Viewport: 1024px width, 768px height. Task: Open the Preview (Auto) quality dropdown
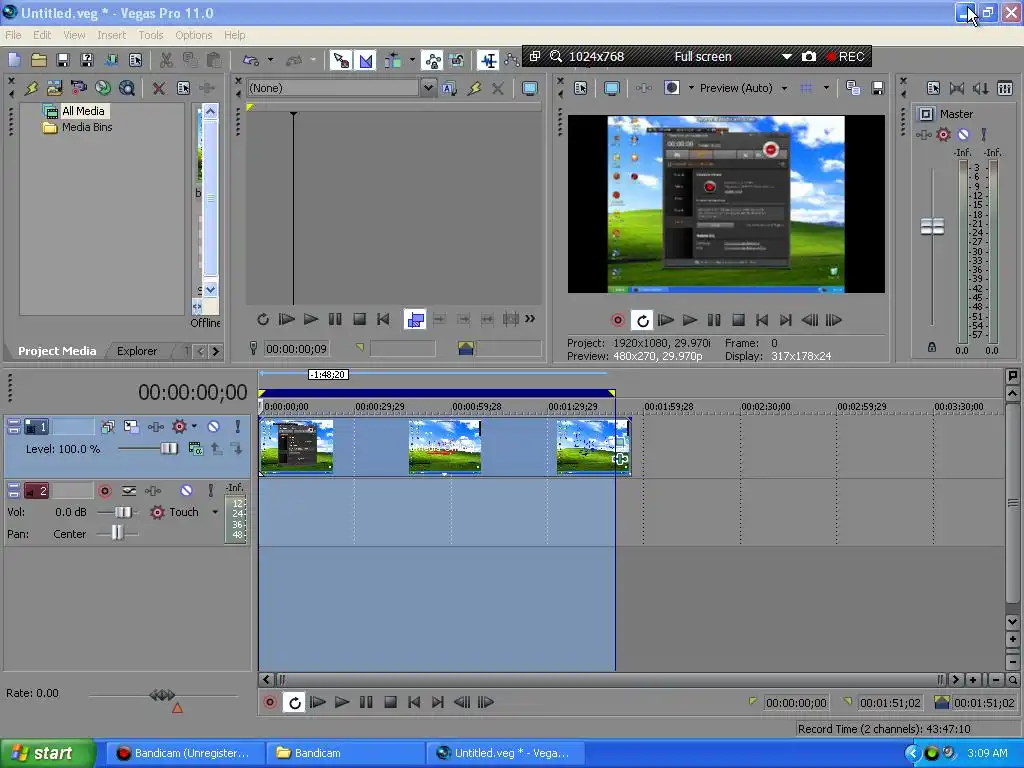[x=784, y=88]
